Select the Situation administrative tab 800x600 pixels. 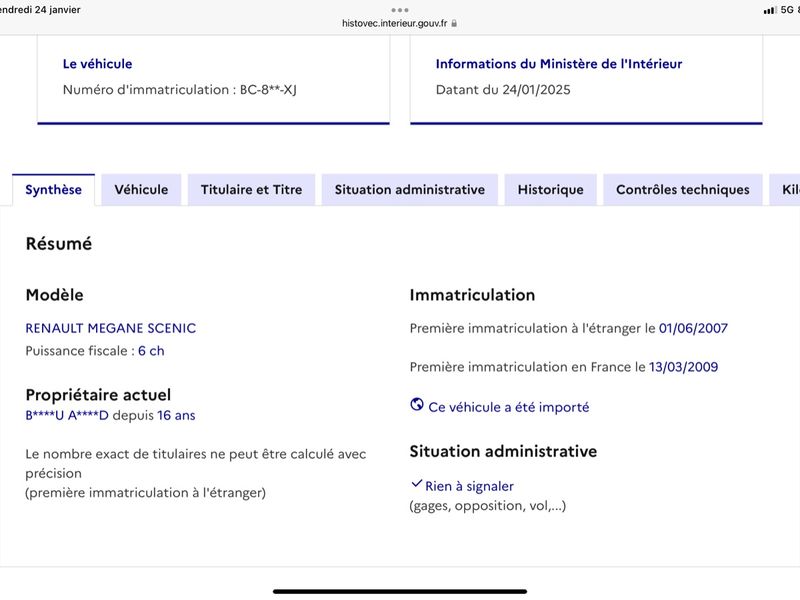click(x=410, y=190)
